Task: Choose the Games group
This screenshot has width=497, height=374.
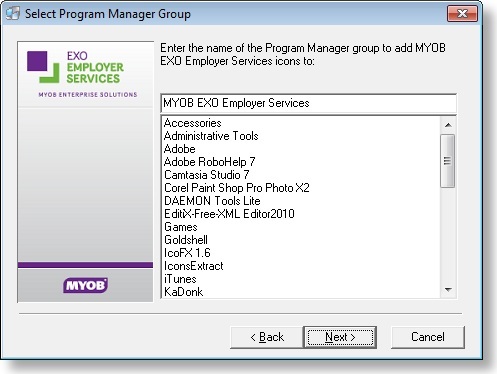Action: pos(181,227)
